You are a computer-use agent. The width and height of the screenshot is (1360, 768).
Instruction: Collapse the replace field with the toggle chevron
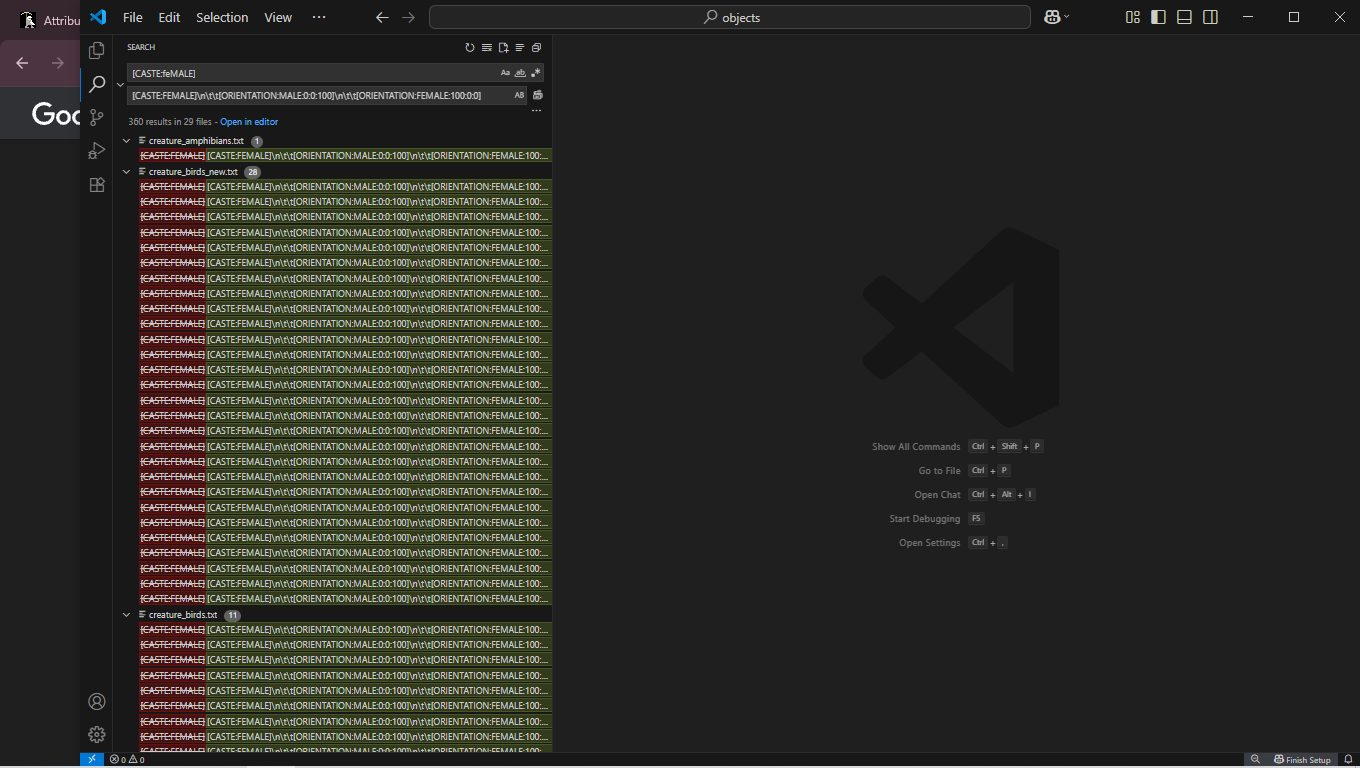(x=120, y=85)
